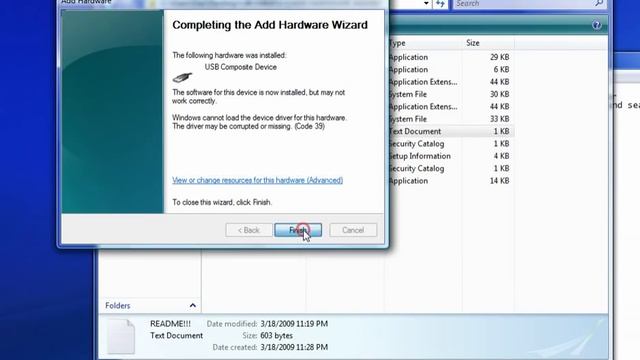The width and height of the screenshot is (640, 360).
Task: Sort by Size column header in Explorer
Action: (488, 43)
